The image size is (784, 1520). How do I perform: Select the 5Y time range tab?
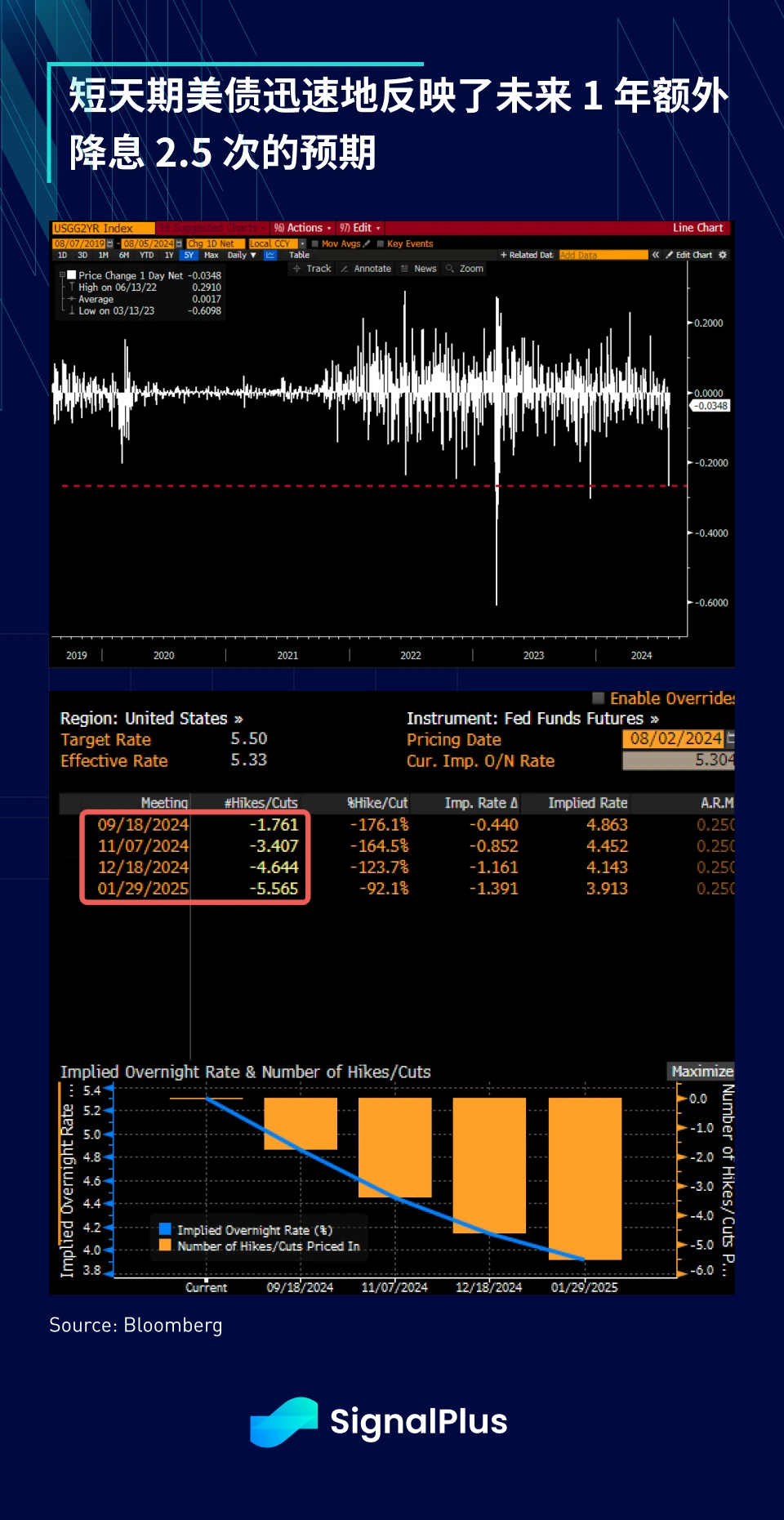pyautogui.click(x=189, y=256)
